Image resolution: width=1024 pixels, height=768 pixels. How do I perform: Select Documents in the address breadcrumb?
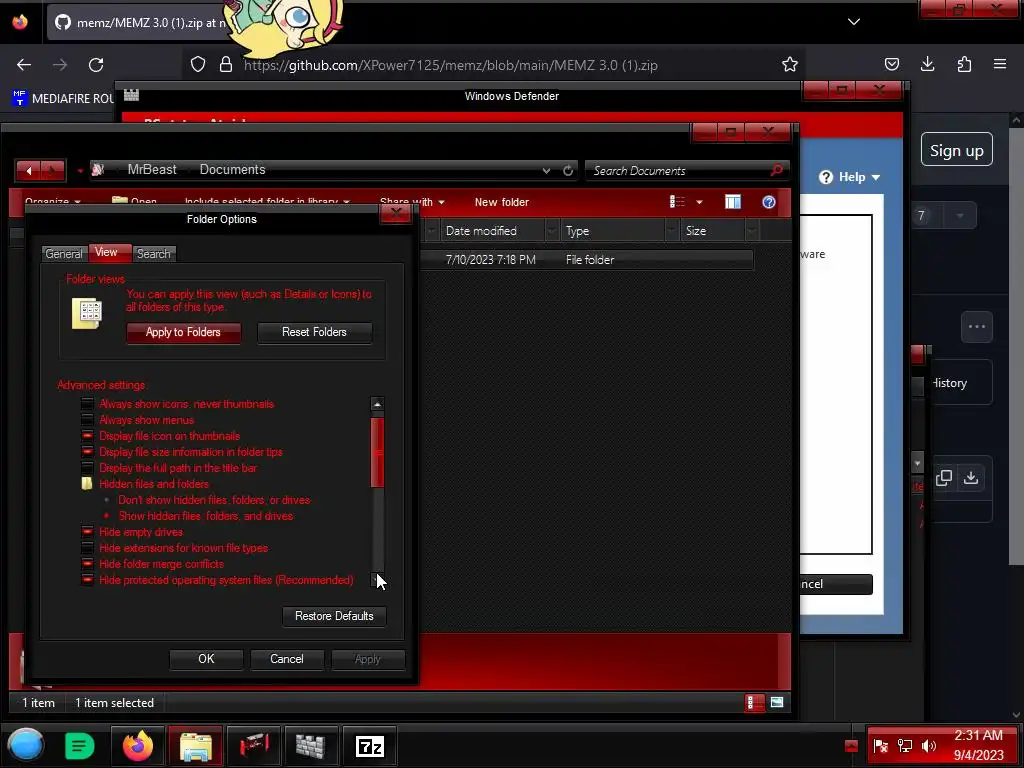point(232,169)
